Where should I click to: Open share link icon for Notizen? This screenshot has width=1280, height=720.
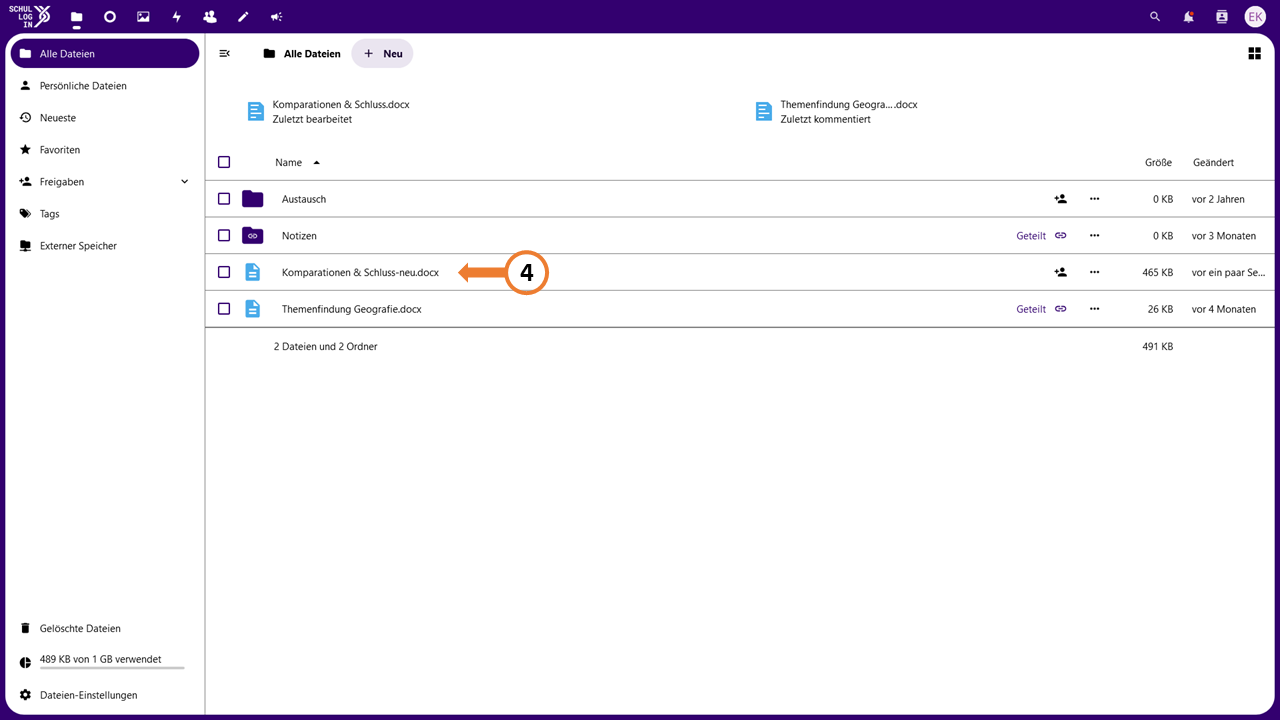point(1061,236)
